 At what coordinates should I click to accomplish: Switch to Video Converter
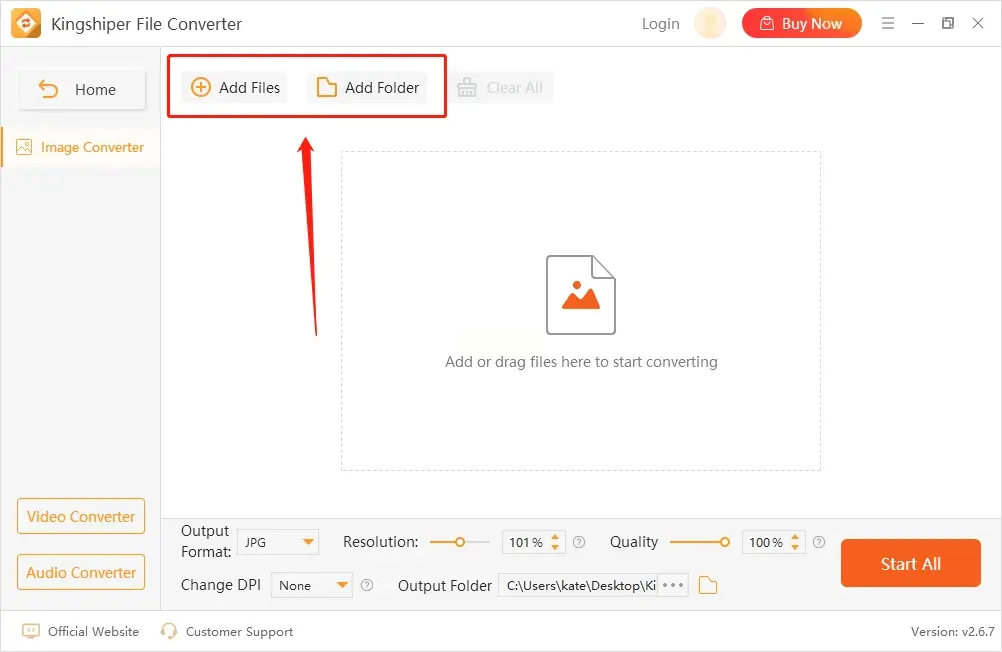[x=81, y=516]
